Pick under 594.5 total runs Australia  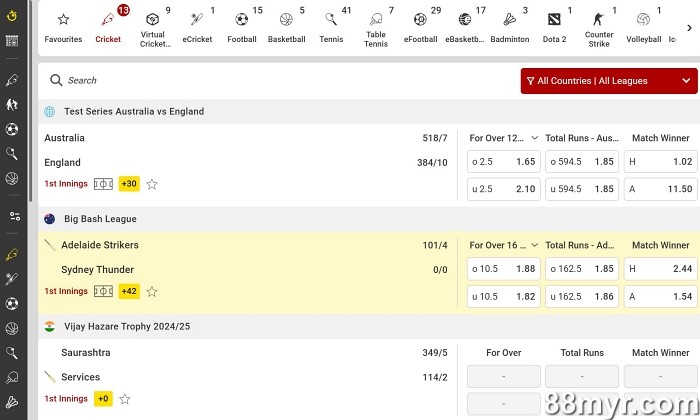tap(582, 189)
